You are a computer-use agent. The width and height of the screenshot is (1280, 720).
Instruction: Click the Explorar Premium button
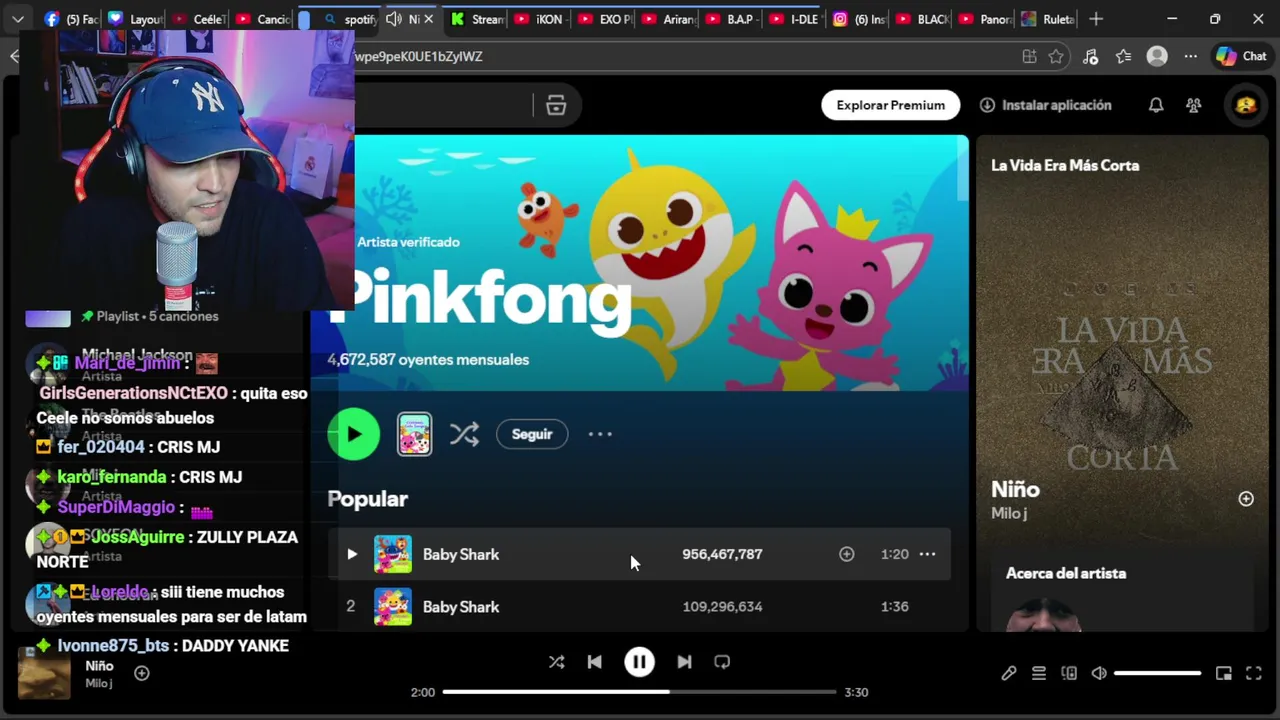point(891,105)
